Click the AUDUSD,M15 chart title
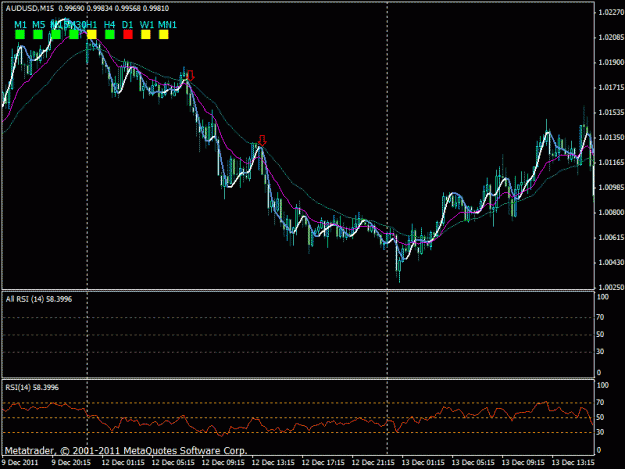625x469 pixels. [x=30, y=8]
